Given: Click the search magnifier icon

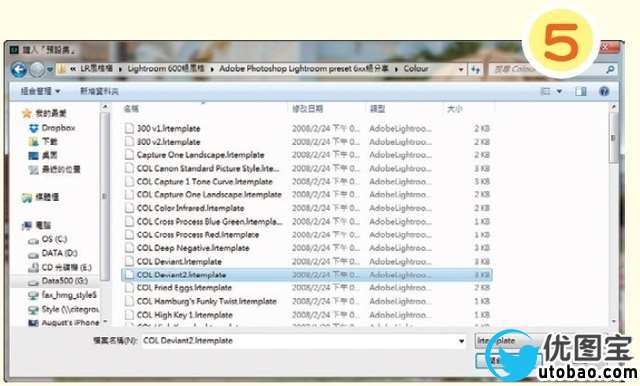Looking at the screenshot, I should (x=610, y=70).
